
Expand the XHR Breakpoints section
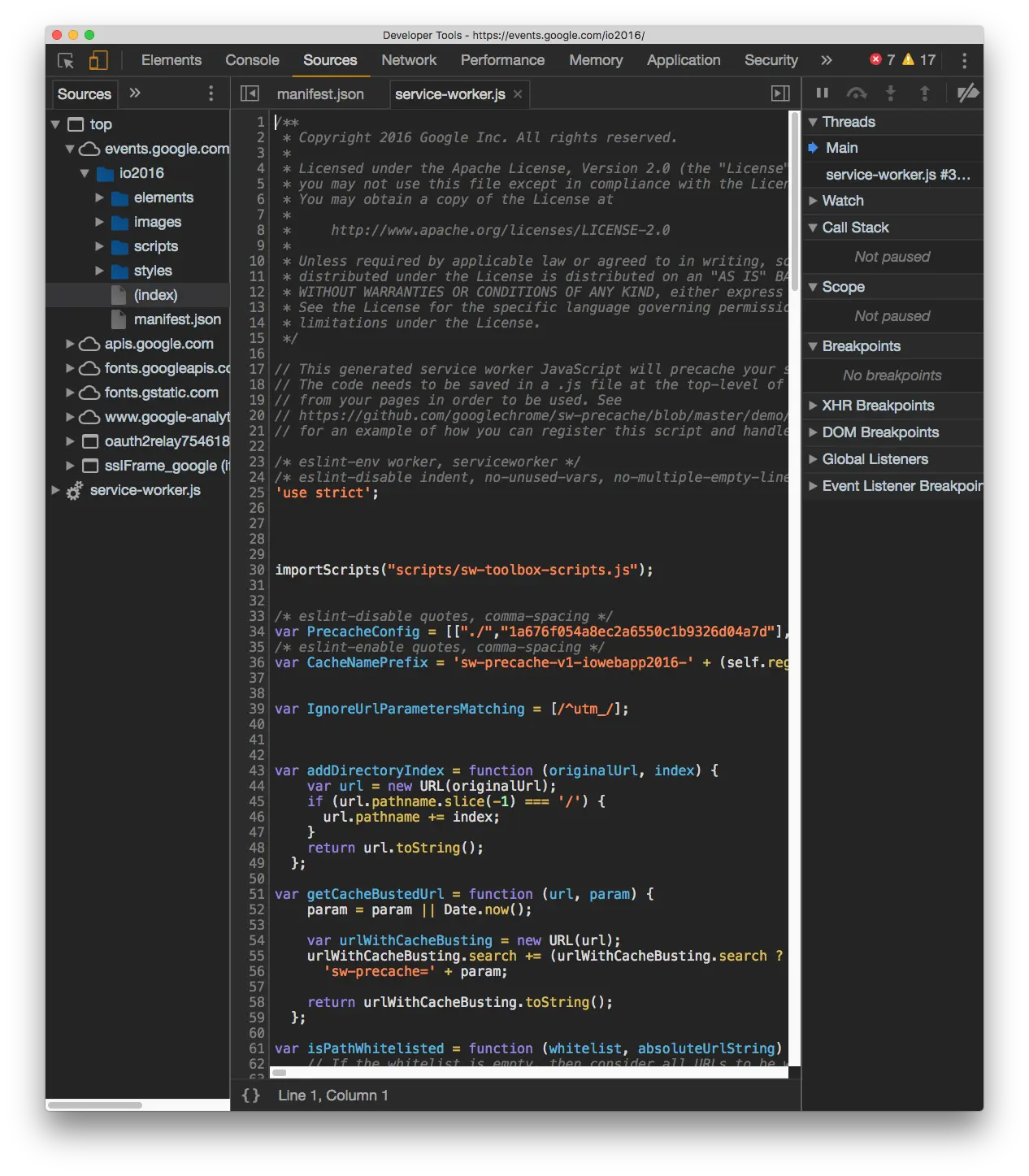point(892,406)
